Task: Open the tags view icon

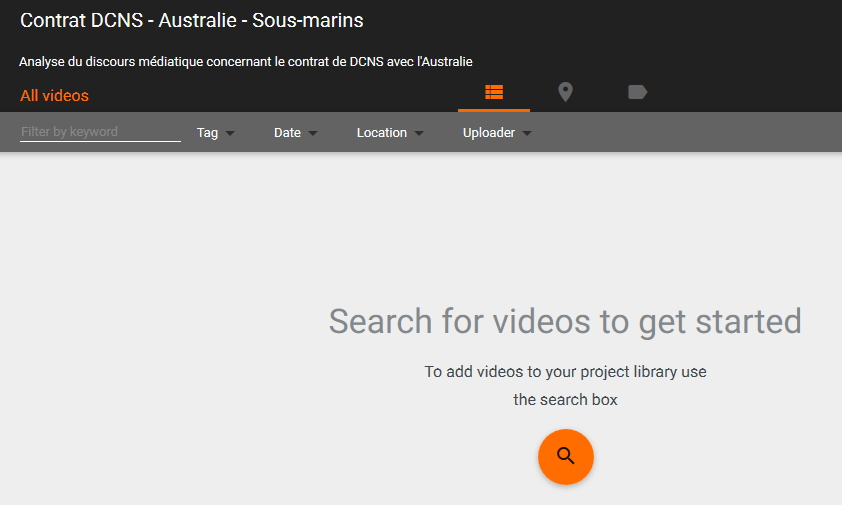Action: tap(637, 92)
